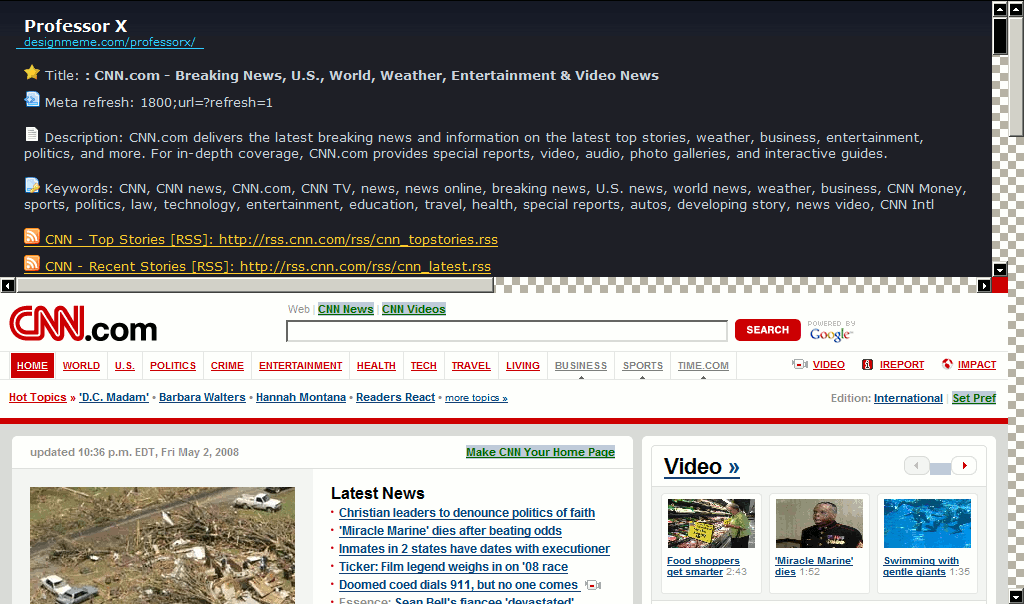The width and height of the screenshot is (1024, 604).
Task: Click the panel's horizontal scroll right arrow
Action: [984, 285]
